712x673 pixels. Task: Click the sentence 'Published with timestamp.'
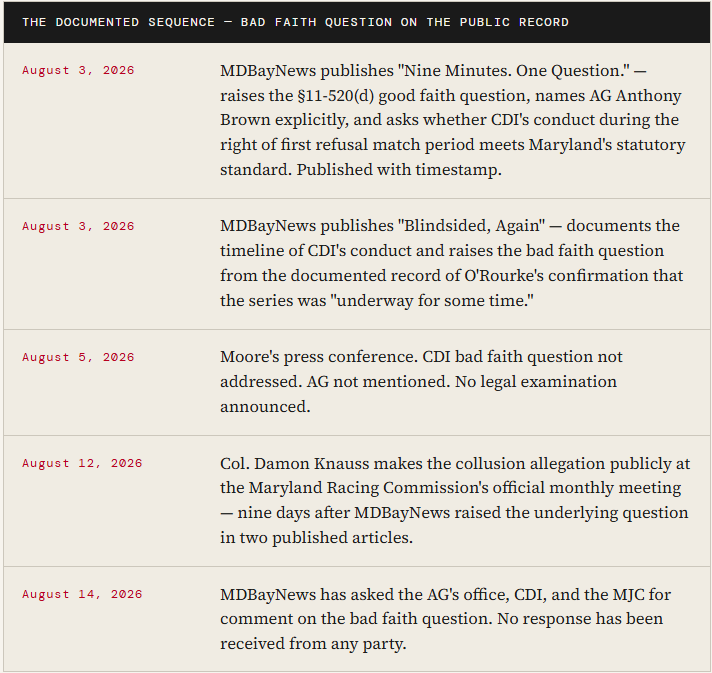pyautogui.click(x=399, y=170)
